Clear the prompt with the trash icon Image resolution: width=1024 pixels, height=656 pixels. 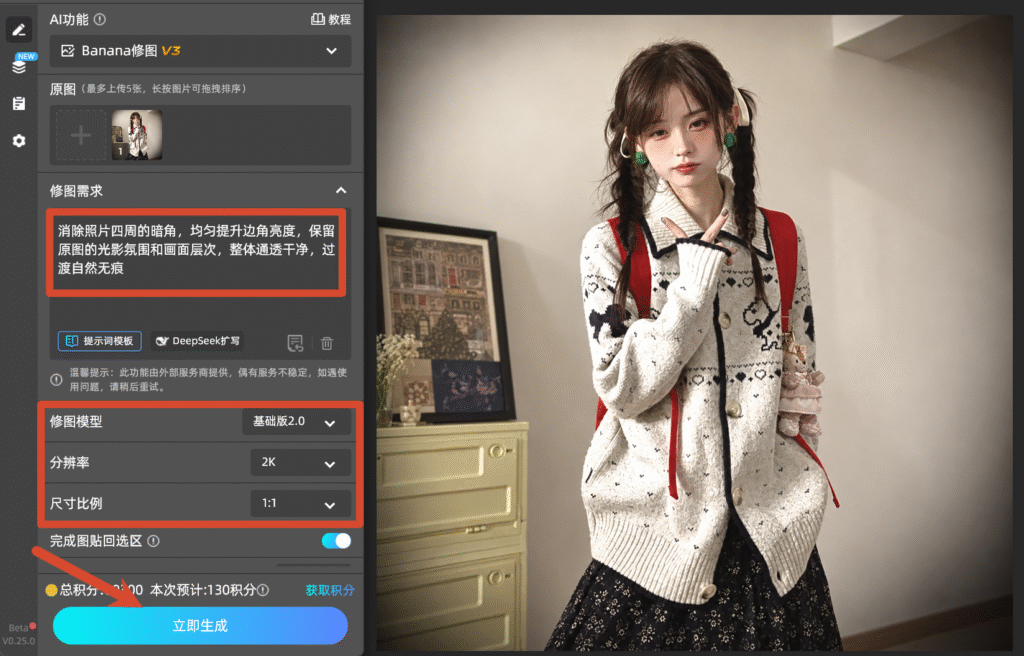(327, 342)
